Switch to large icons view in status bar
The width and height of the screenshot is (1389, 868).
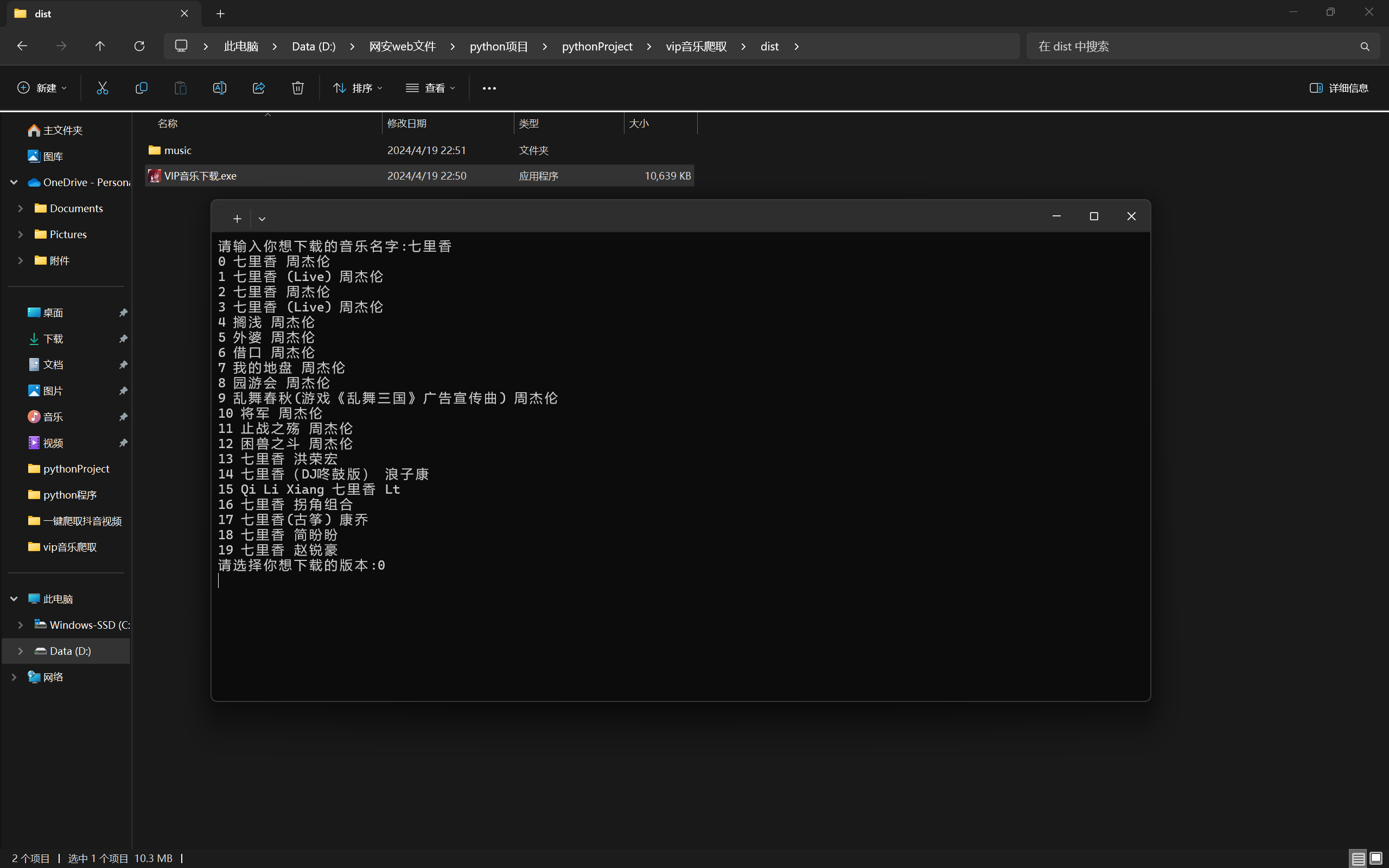pos(1376,858)
